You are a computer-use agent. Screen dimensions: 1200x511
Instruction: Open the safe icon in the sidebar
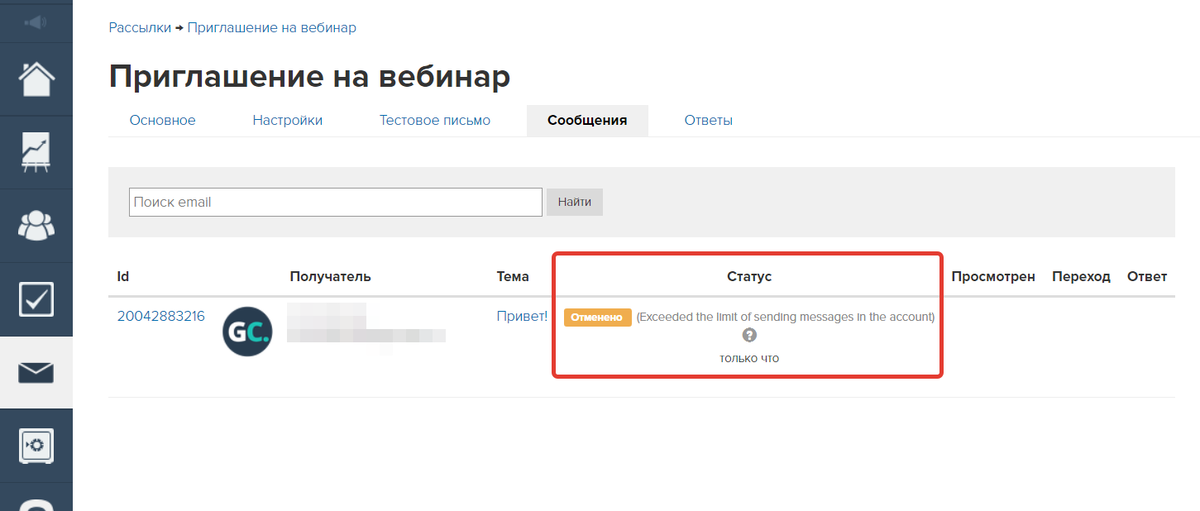click(x=36, y=445)
